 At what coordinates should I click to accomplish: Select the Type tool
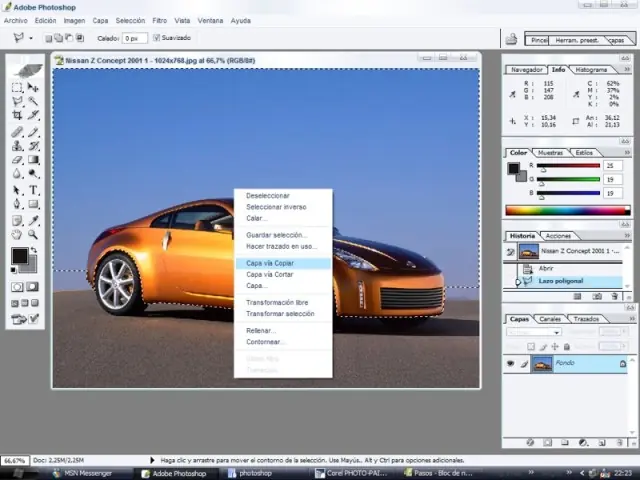(x=33, y=190)
